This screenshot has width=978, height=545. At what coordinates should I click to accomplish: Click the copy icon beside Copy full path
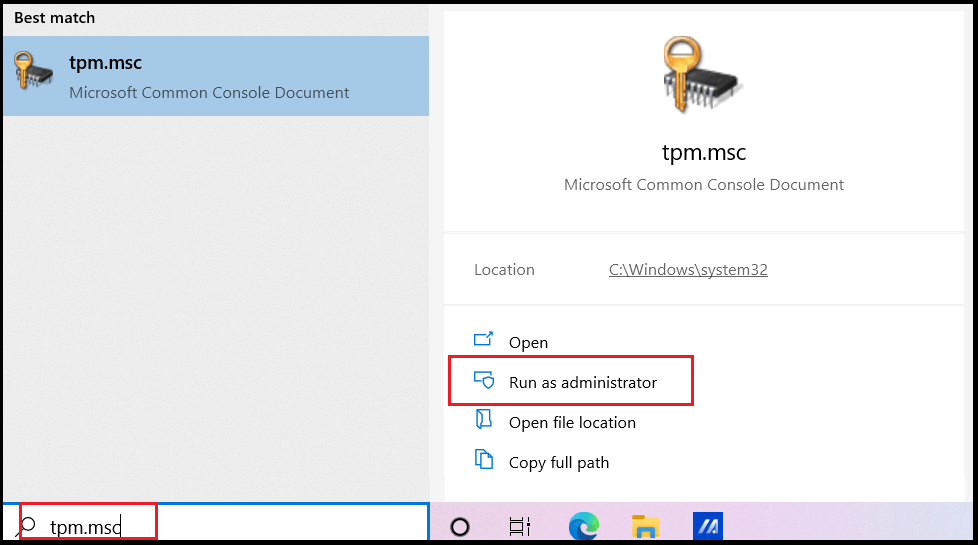[x=483, y=459]
